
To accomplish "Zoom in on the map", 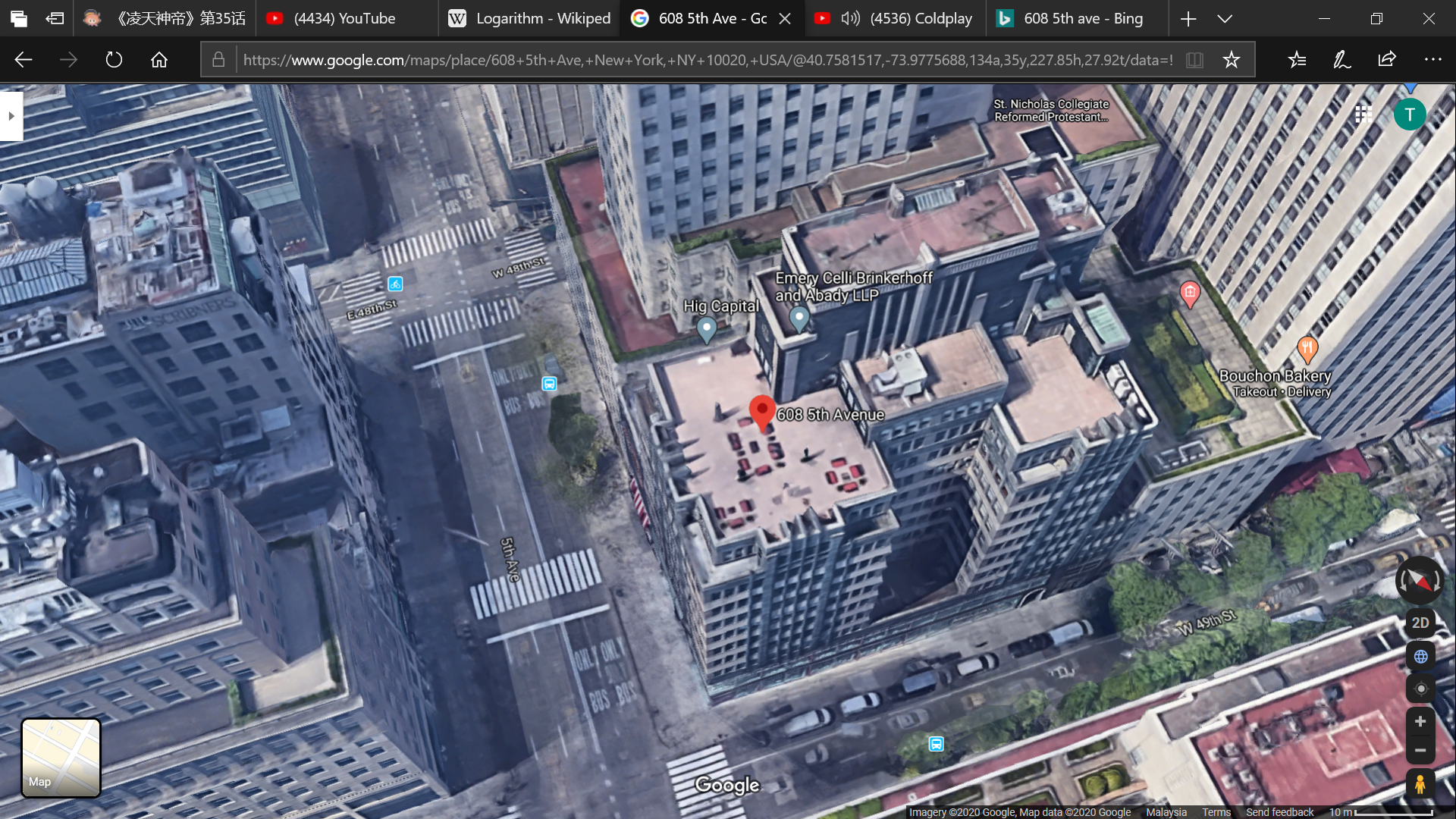I will (x=1420, y=721).
